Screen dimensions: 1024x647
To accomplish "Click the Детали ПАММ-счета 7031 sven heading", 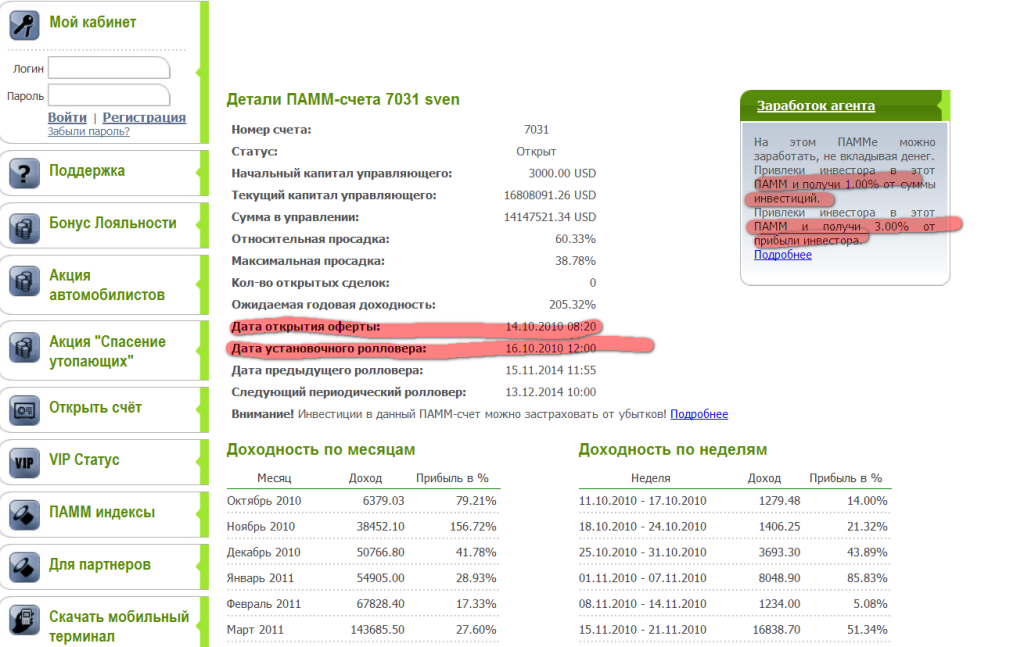I will pos(343,99).
